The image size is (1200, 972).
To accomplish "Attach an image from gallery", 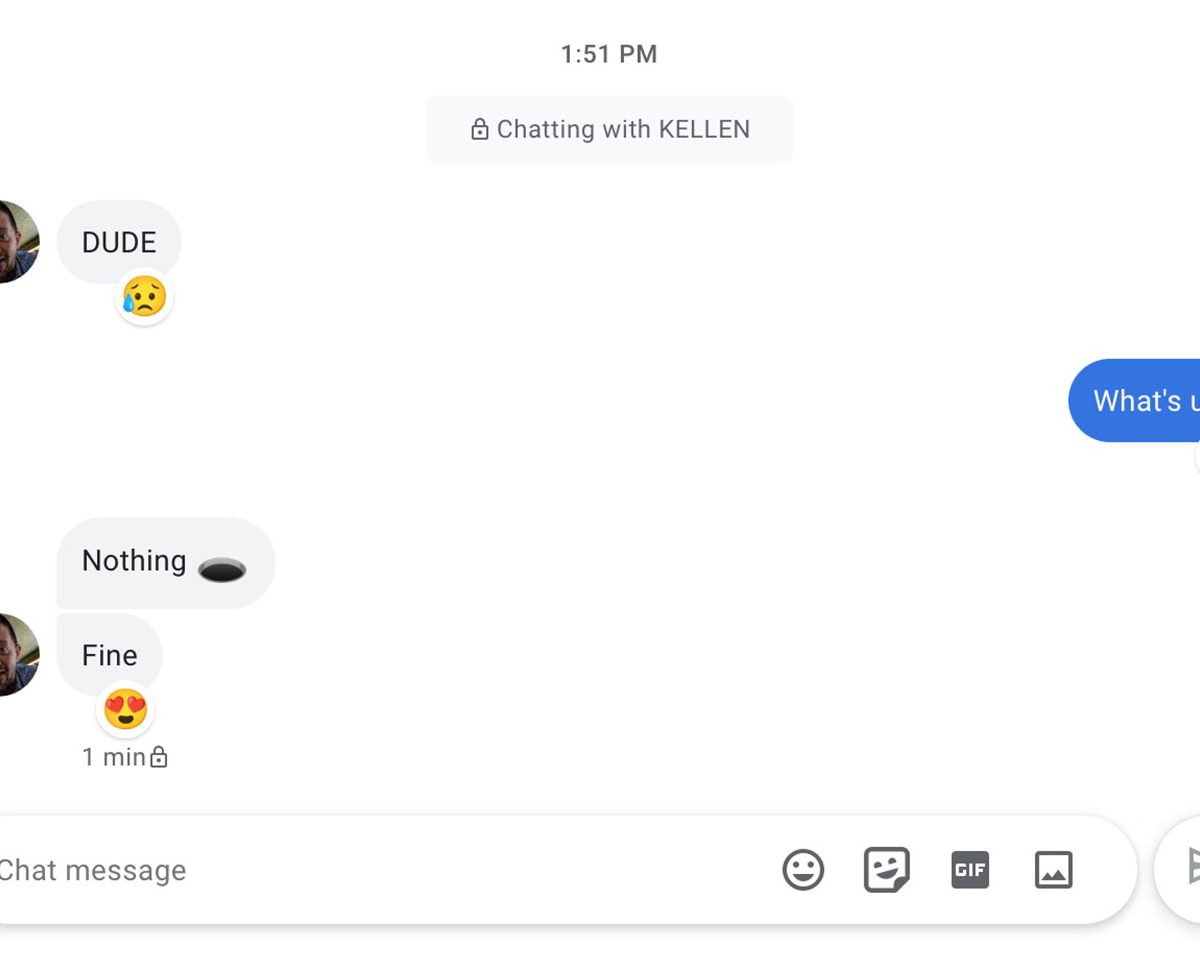I will click(1053, 870).
